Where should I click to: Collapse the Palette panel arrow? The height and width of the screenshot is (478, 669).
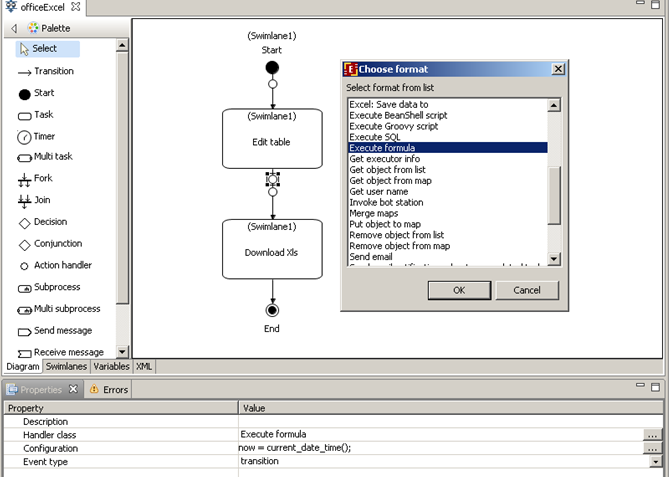pyautogui.click(x=14, y=28)
